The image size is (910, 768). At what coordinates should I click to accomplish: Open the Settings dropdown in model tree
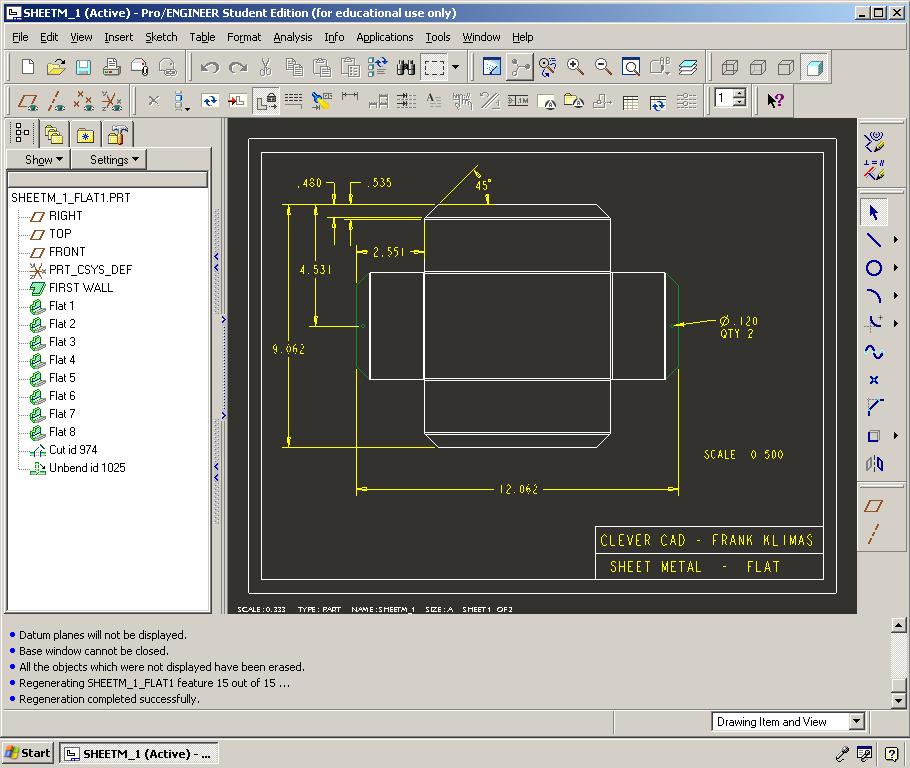click(x=115, y=160)
